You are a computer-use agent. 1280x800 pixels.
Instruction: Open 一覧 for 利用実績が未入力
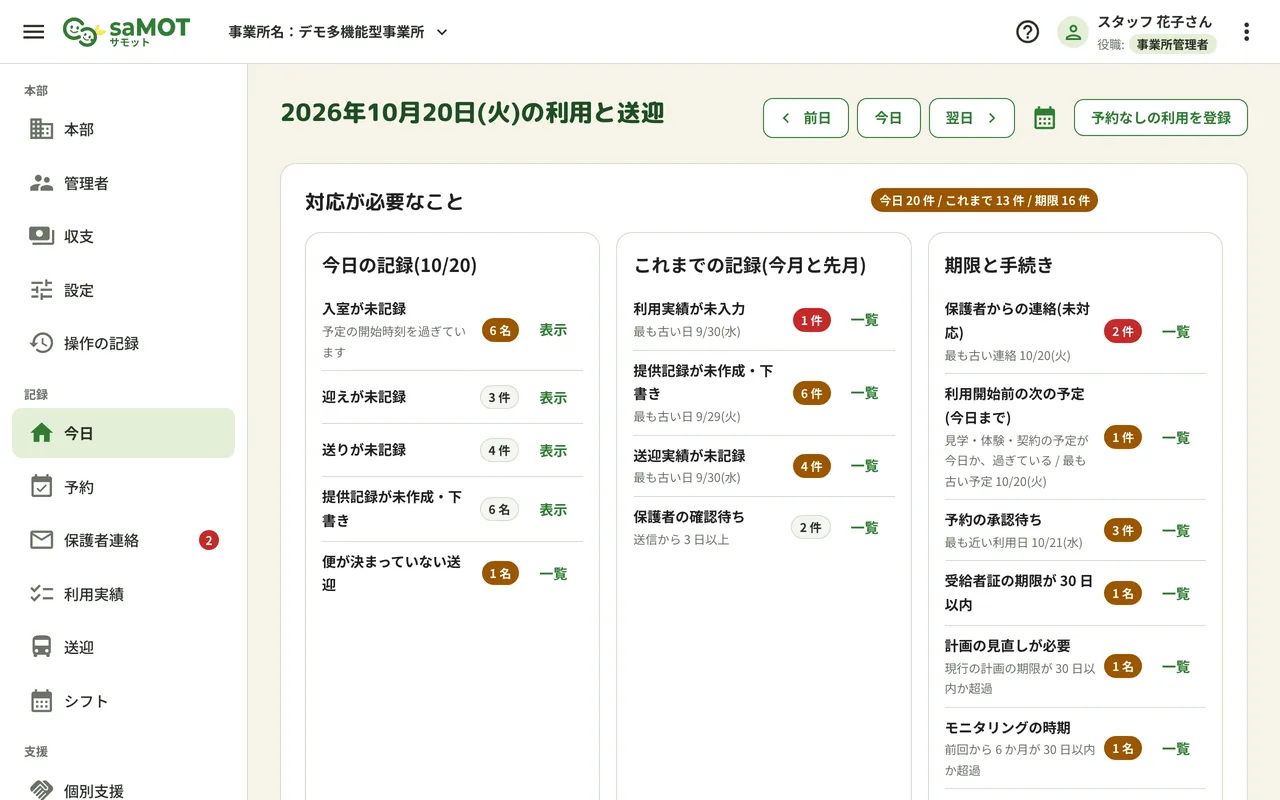pyautogui.click(x=864, y=320)
